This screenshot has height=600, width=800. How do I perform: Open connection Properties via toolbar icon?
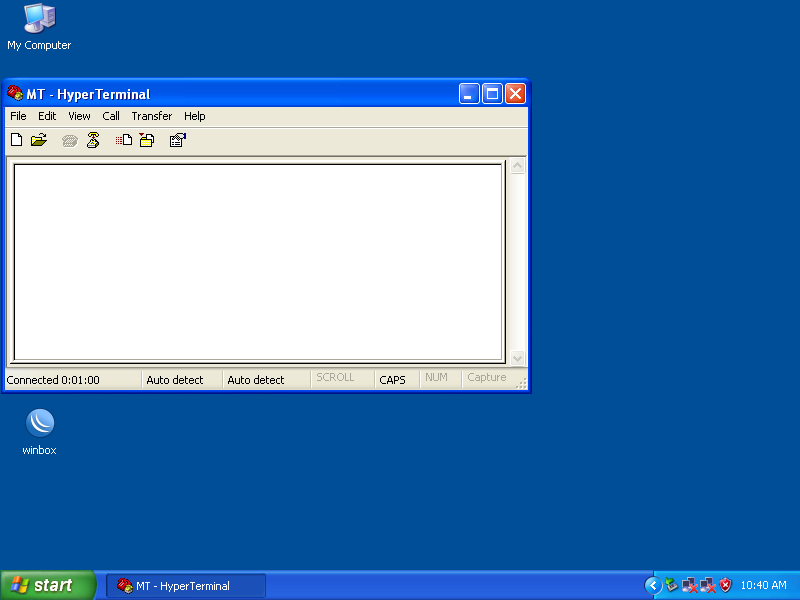pos(177,140)
